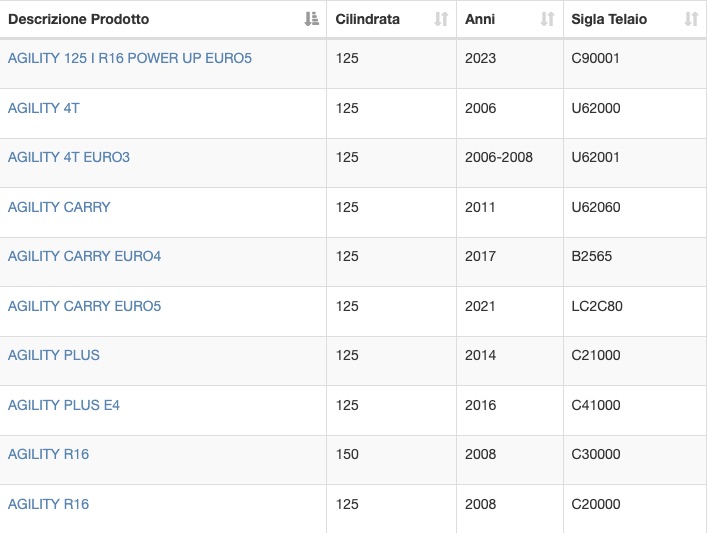Open the AGILITY PLUS E4 link
The width and height of the screenshot is (707, 533).
pos(64,405)
